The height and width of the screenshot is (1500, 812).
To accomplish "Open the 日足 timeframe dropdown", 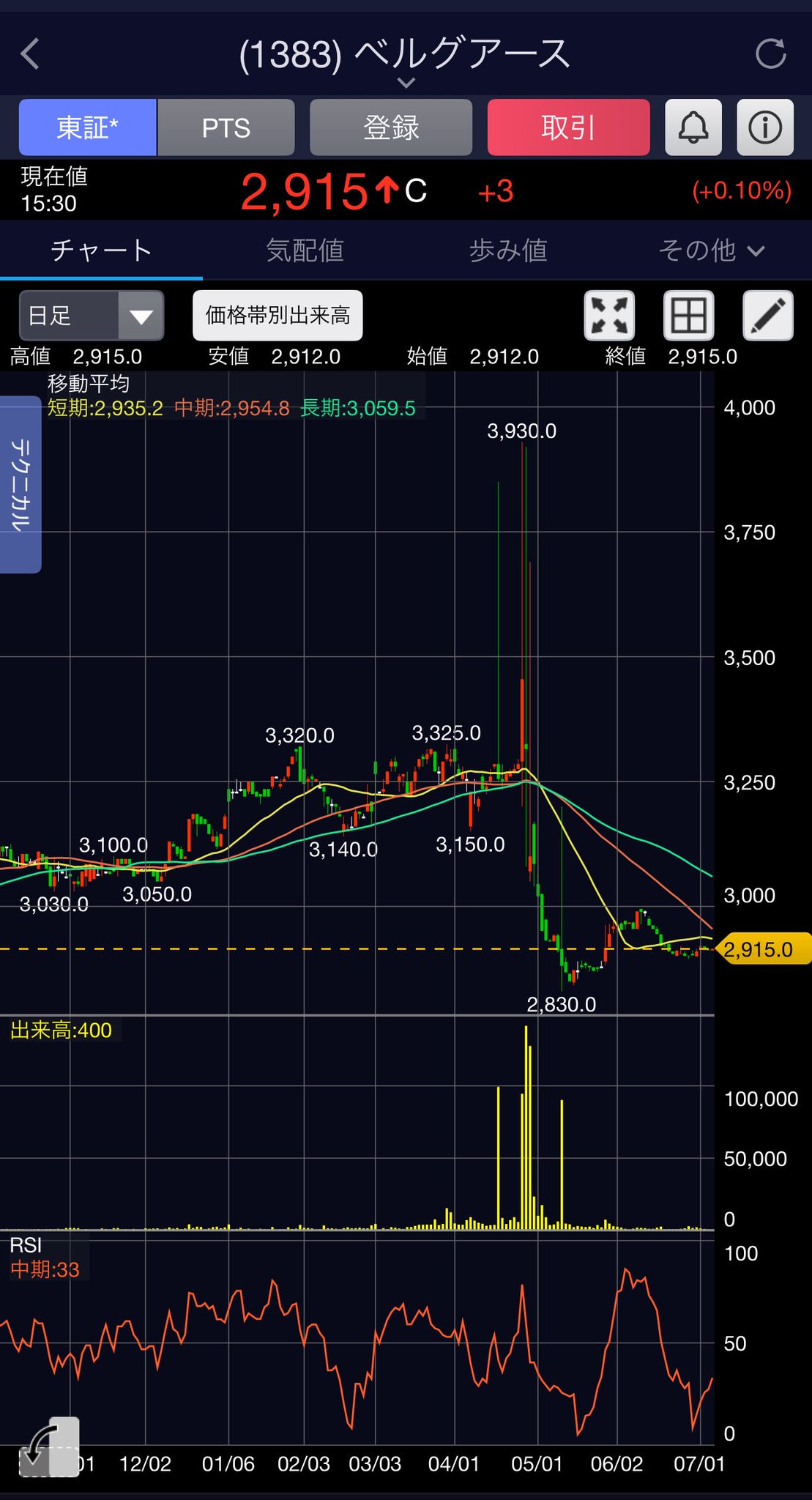I will [92, 316].
